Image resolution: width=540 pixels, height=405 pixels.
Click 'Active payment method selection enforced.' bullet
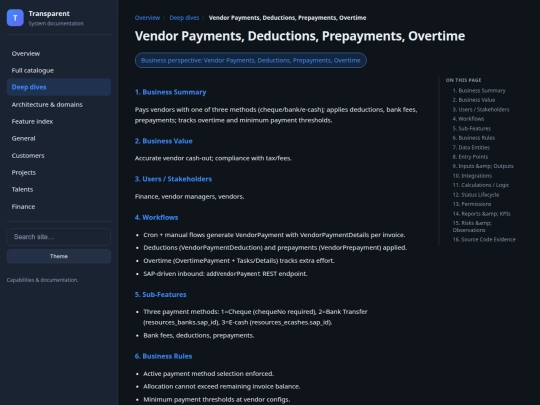point(208,373)
